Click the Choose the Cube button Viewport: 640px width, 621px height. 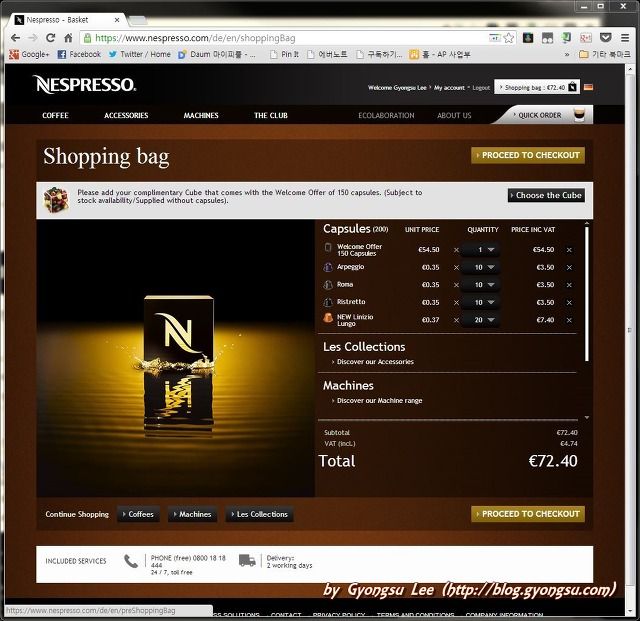(x=546, y=195)
